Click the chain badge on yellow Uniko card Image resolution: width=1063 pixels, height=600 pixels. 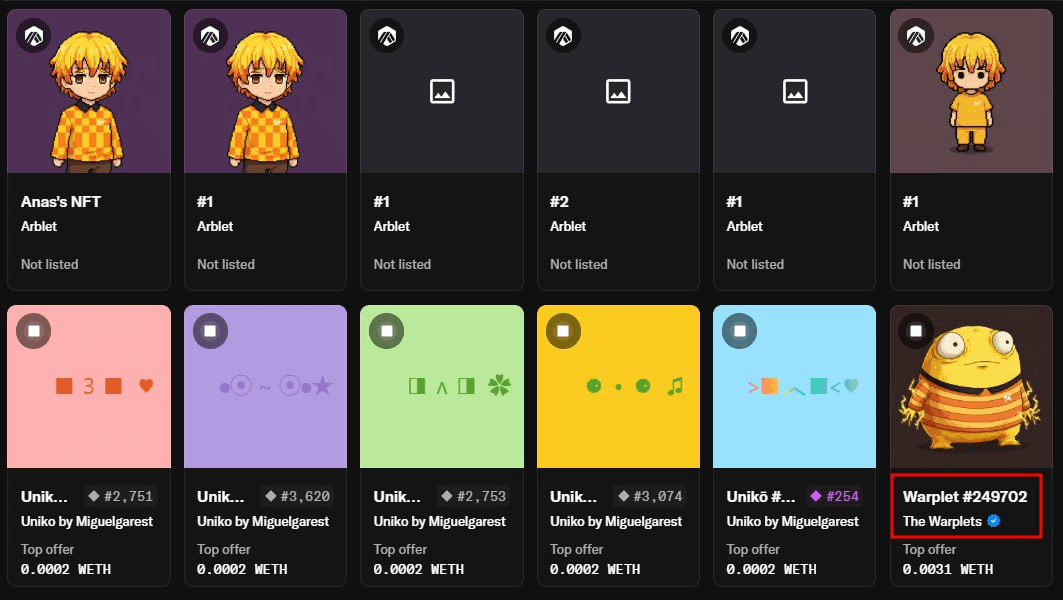point(563,331)
